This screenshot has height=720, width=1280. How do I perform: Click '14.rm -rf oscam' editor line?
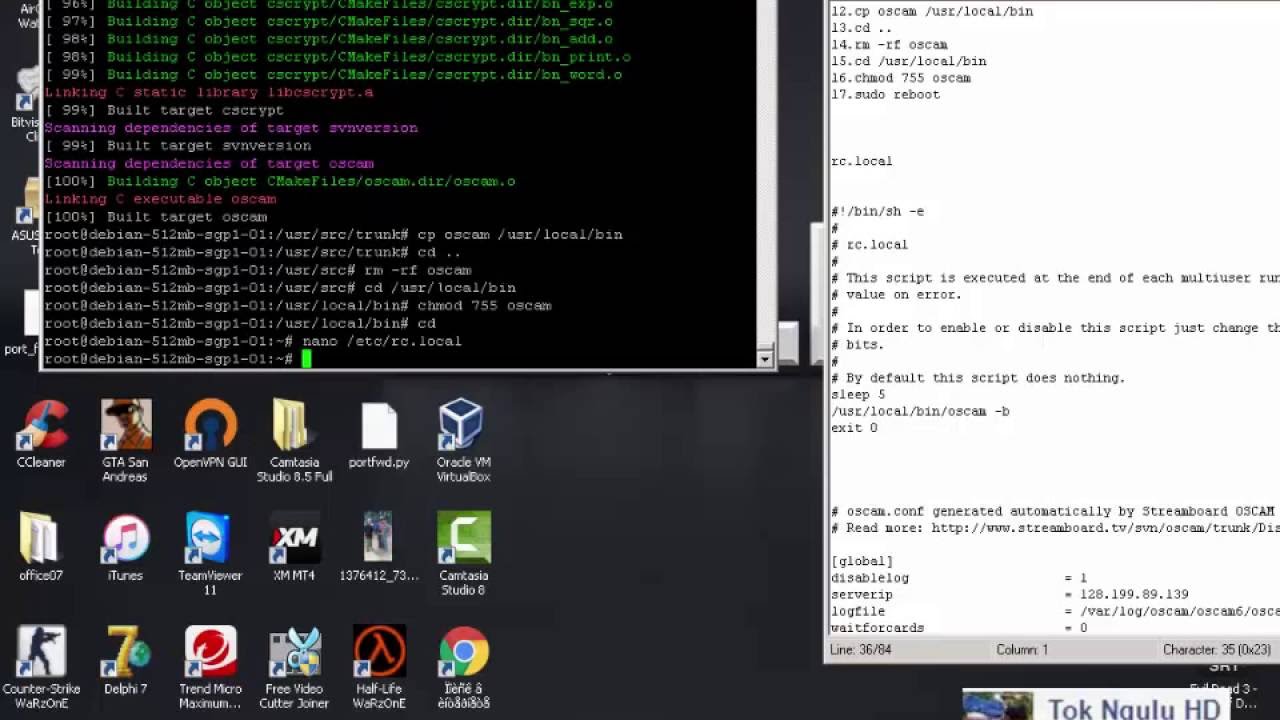tap(889, 44)
